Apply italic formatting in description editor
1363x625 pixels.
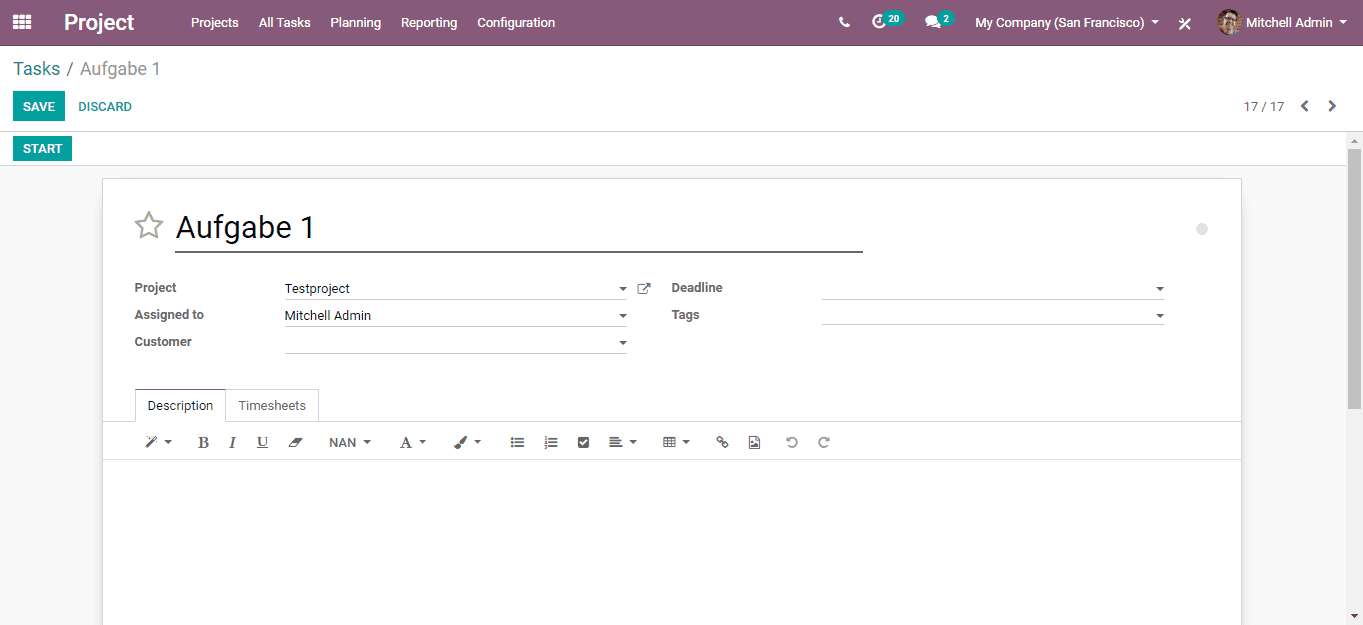(232, 442)
